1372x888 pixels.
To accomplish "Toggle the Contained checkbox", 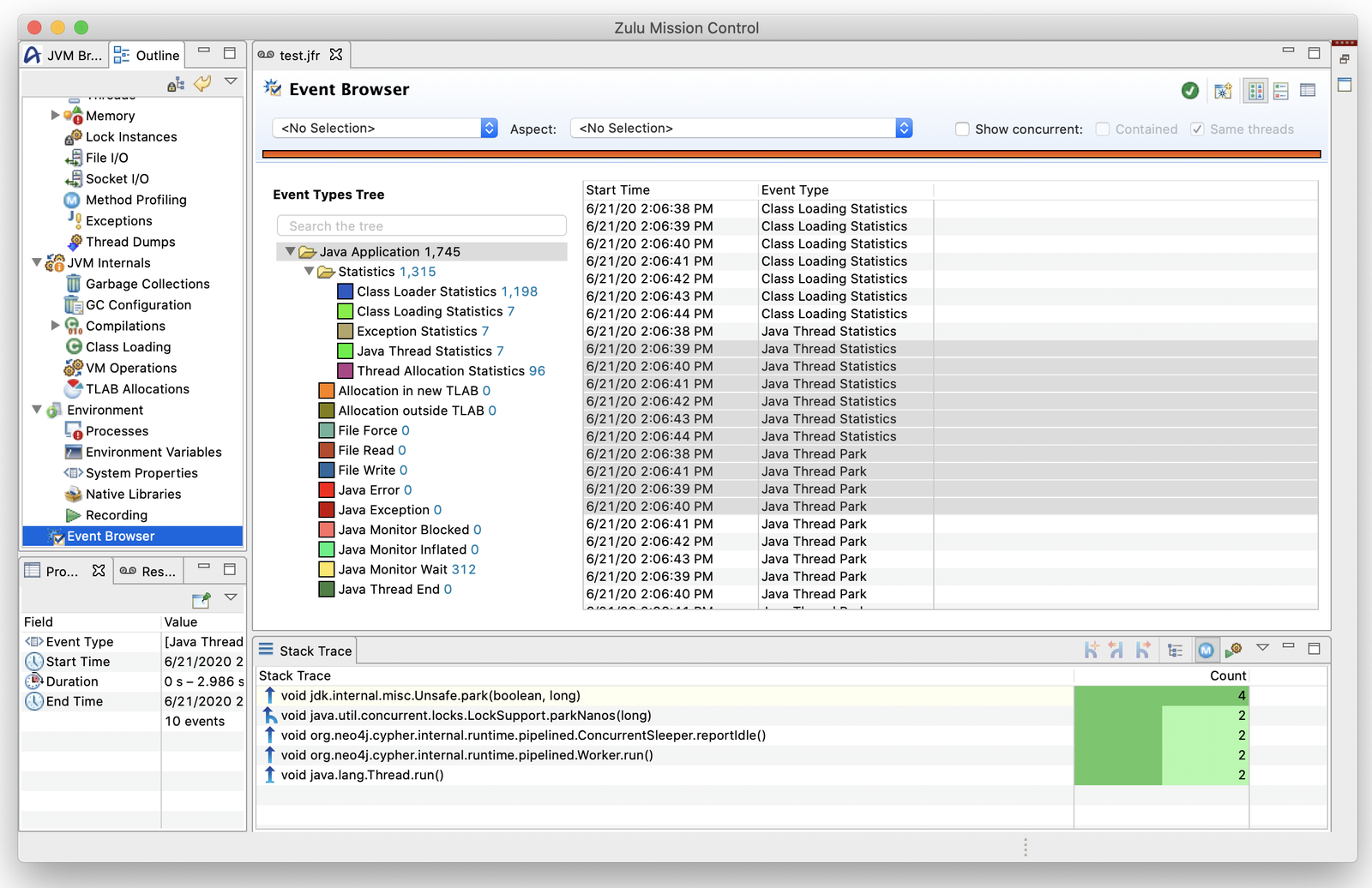I will (1103, 129).
